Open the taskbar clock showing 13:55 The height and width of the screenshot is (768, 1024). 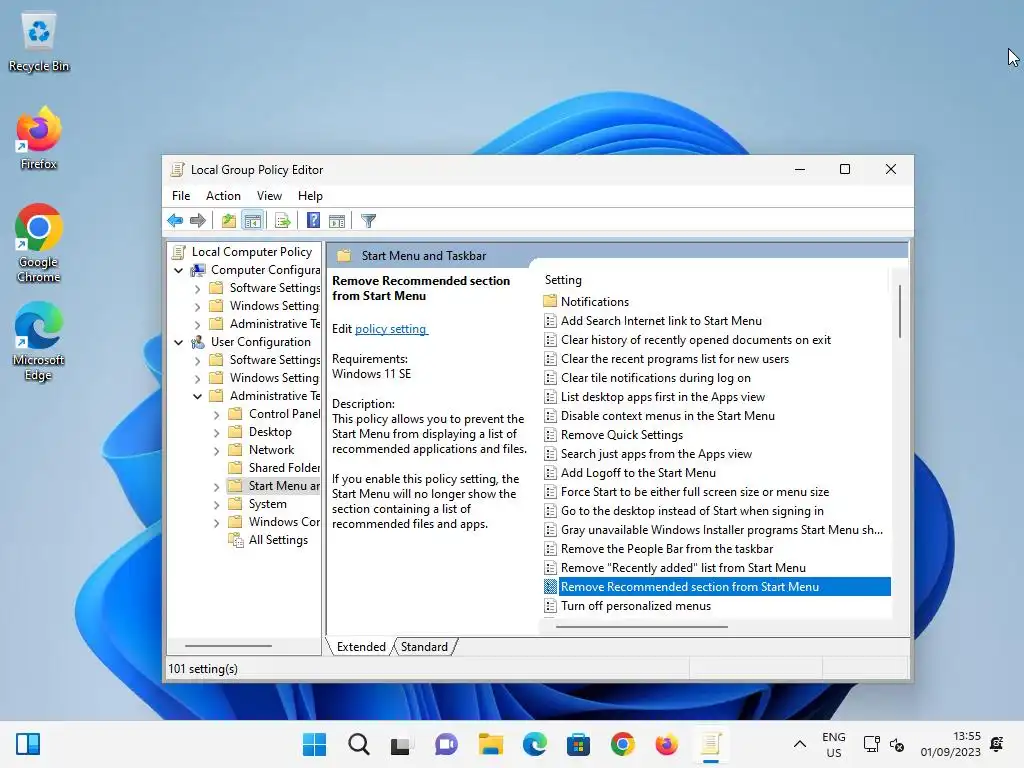click(951, 744)
